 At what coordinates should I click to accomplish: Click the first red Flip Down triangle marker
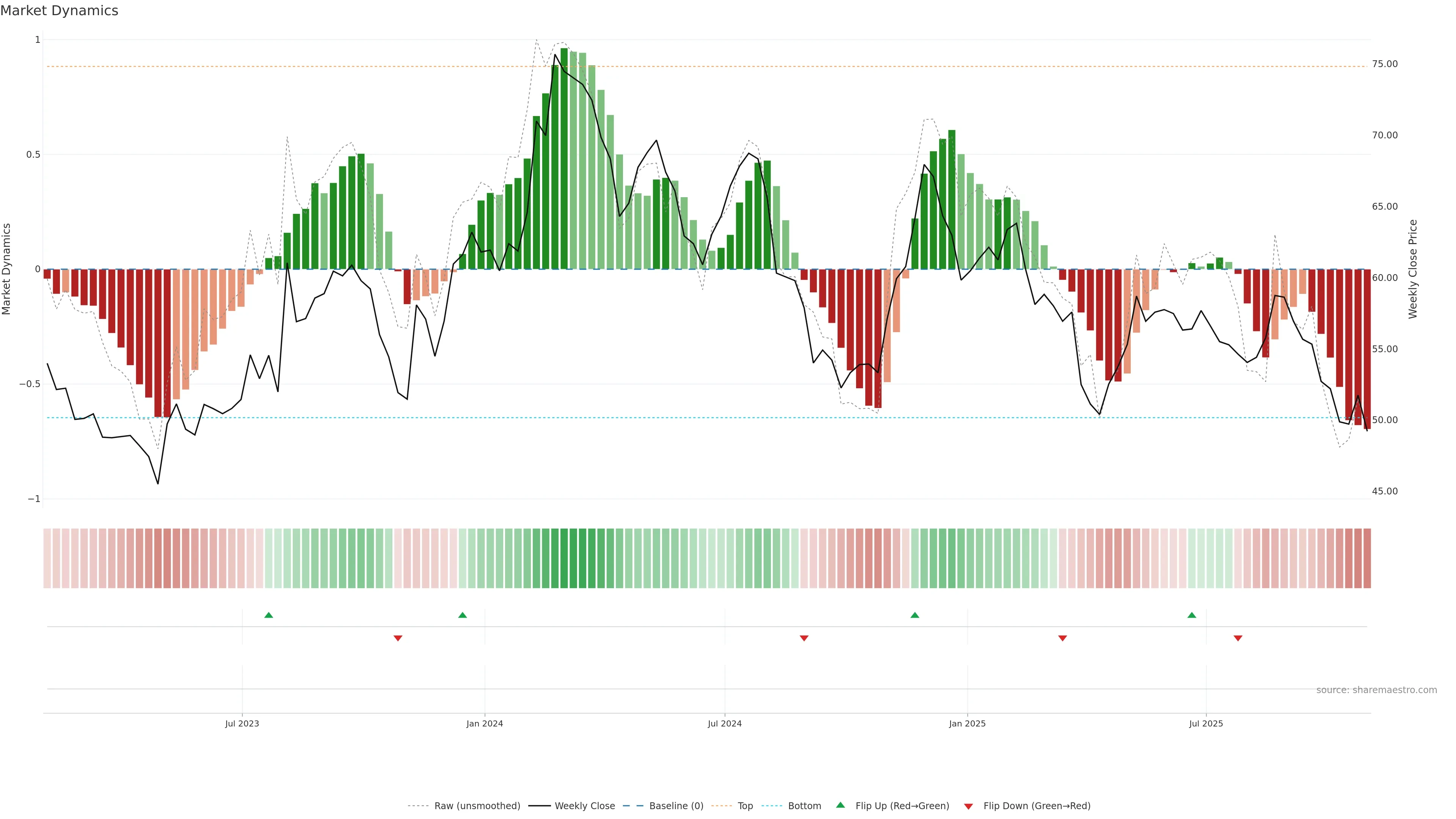398,638
